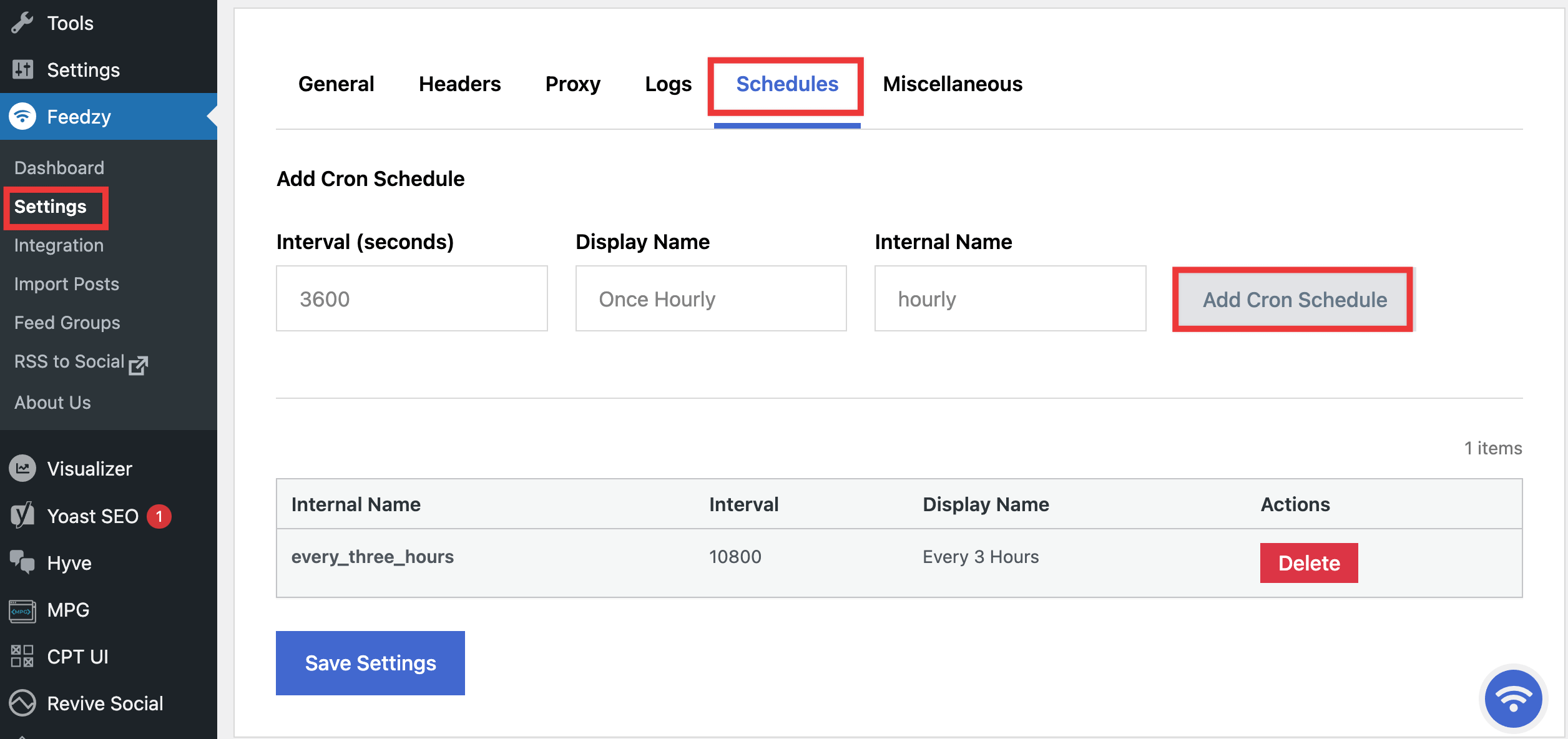1568x739 pixels.
Task: Open Import Posts in Feedzy submenu
Action: tap(67, 284)
